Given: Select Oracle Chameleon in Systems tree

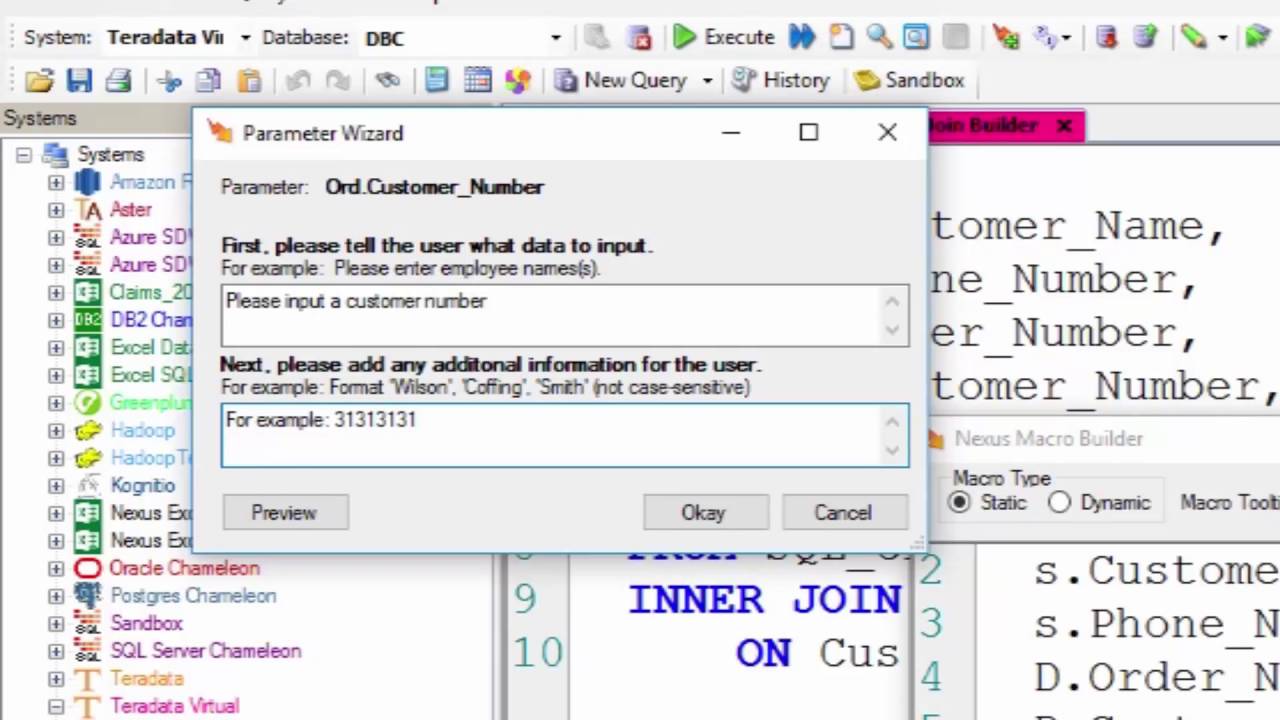Looking at the screenshot, I should [184, 568].
